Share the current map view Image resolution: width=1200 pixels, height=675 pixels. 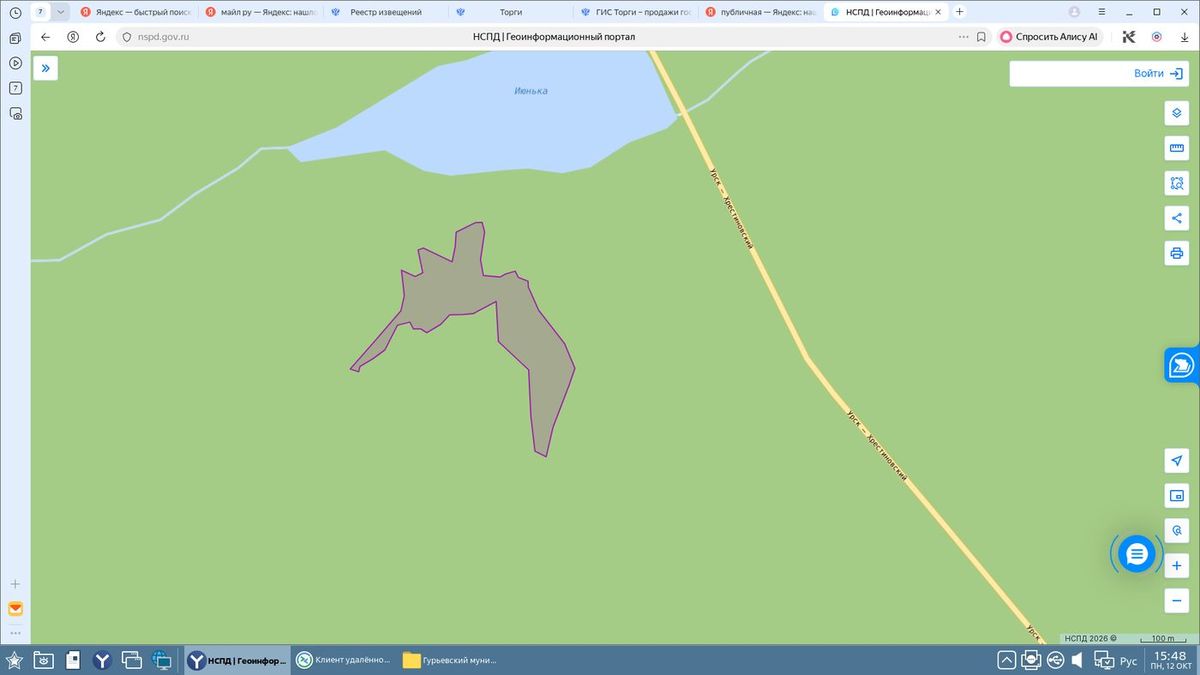1176,218
